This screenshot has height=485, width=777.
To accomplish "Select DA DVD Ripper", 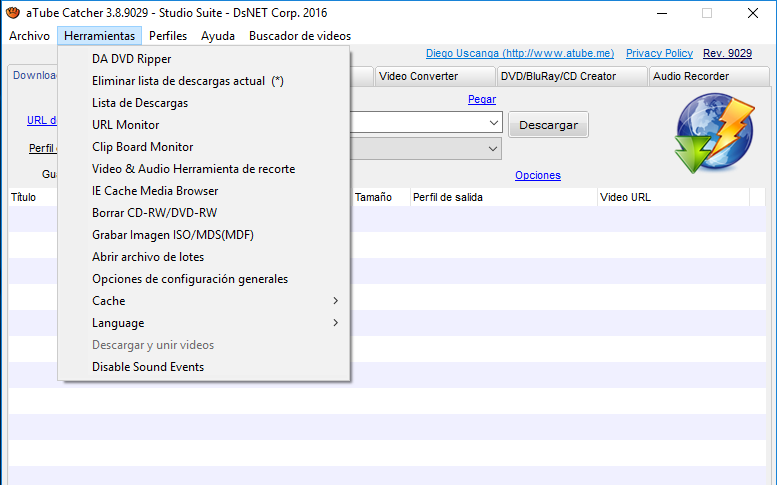I will 204,59.
